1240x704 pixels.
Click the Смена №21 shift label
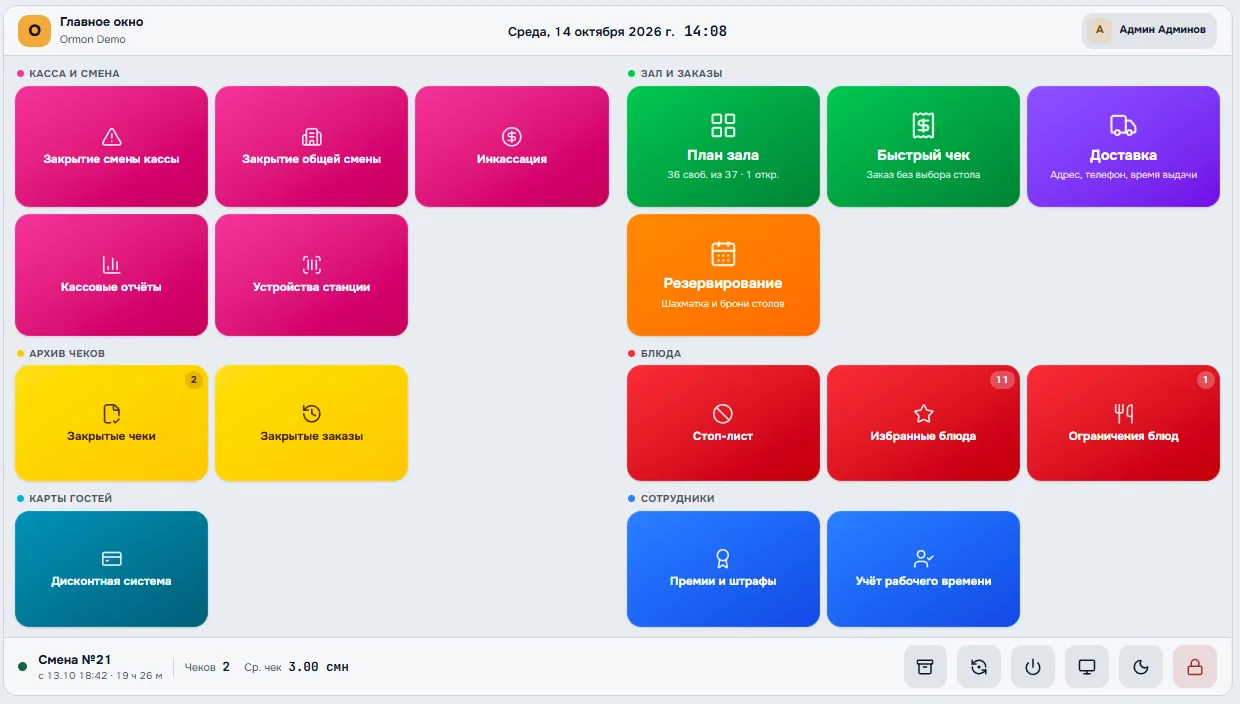75,659
